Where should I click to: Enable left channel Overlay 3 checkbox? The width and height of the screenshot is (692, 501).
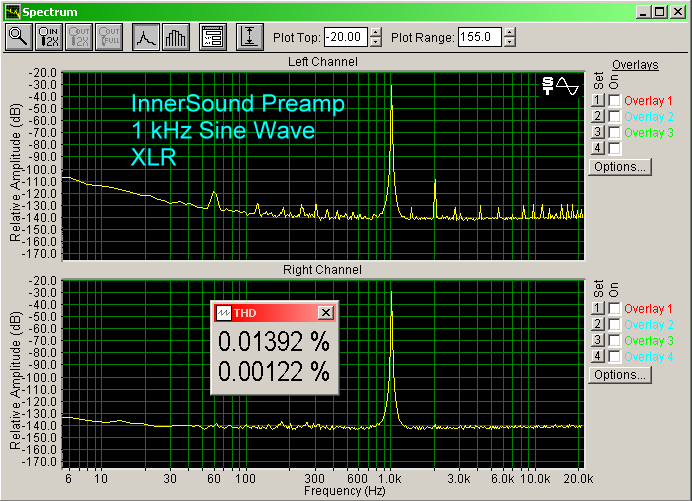[x=614, y=132]
